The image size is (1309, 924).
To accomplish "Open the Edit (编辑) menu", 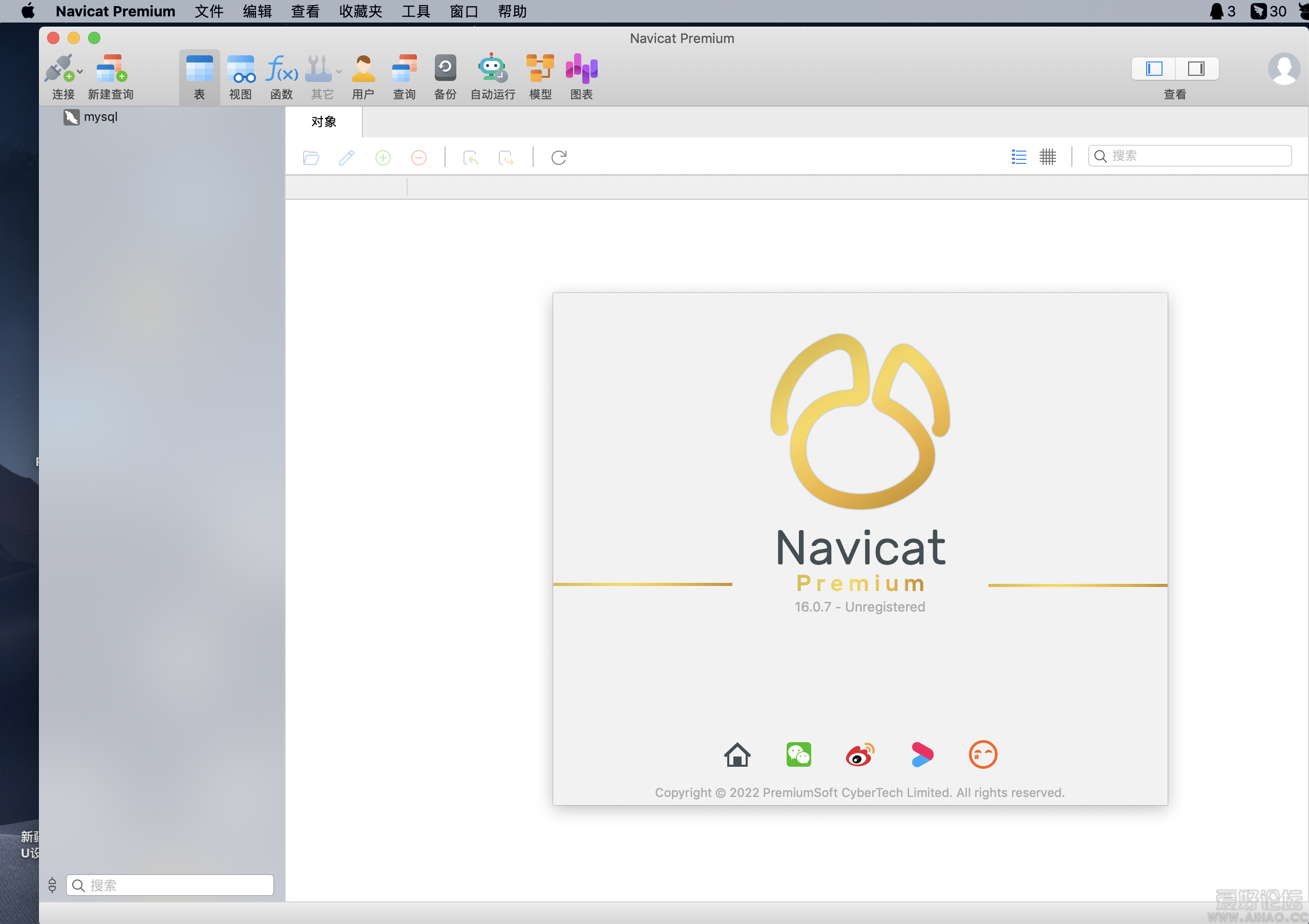I will [257, 11].
